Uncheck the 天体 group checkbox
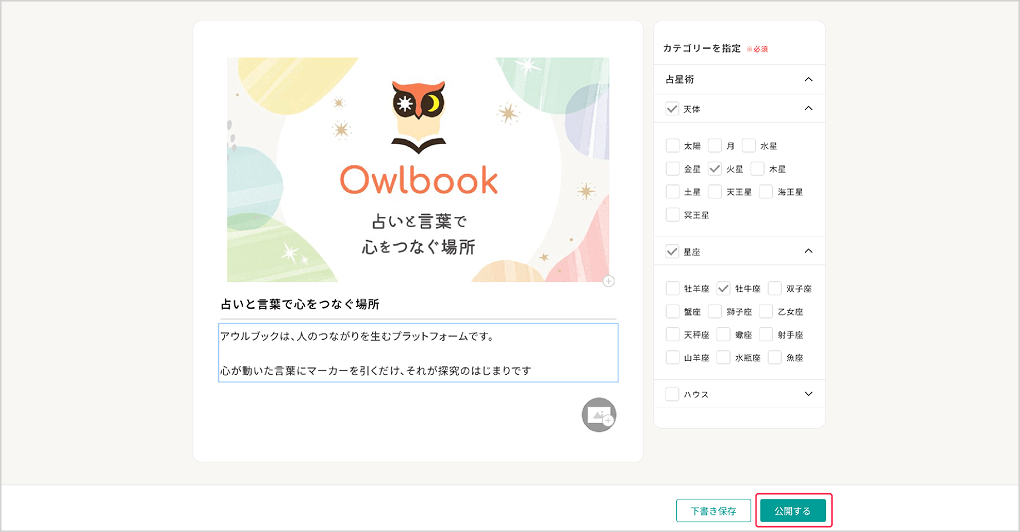Viewport: 1020px width, 532px height. coord(672,109)
